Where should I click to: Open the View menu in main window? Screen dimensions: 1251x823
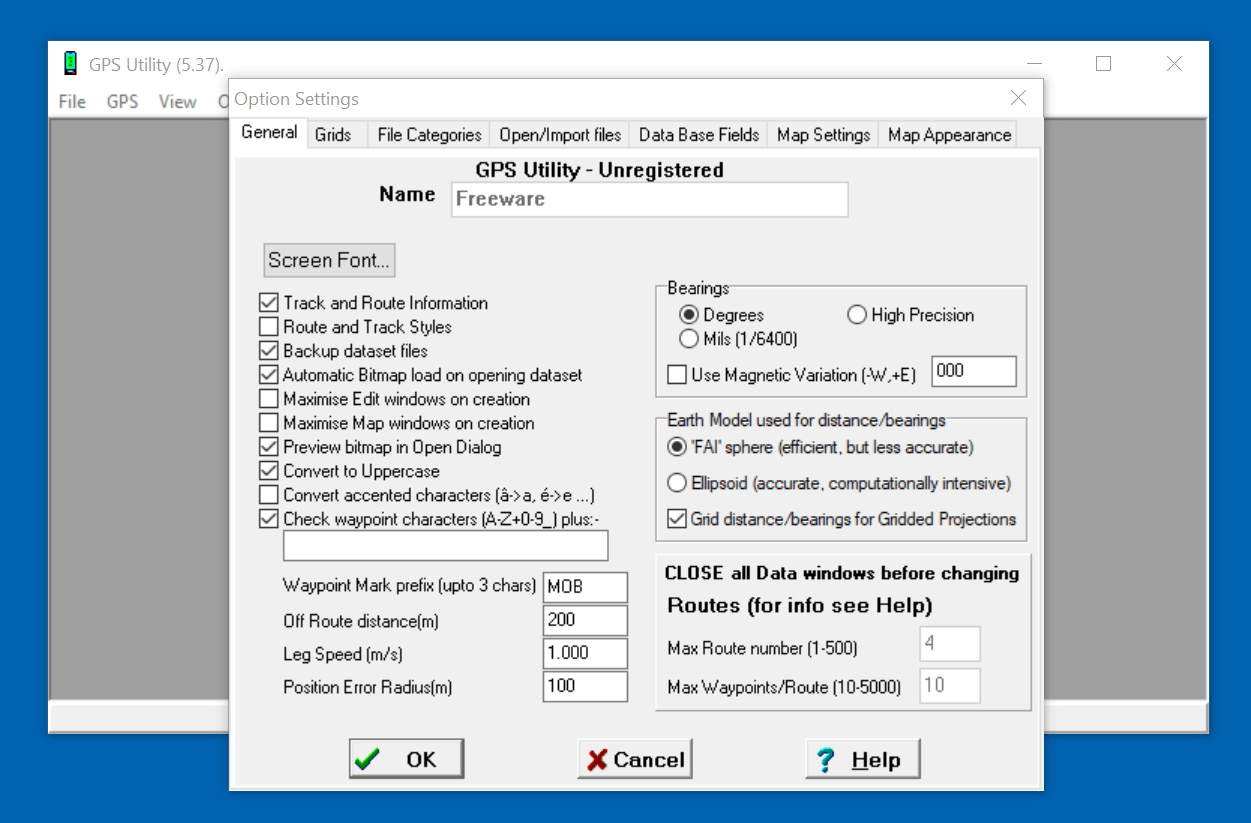(177, 102)
